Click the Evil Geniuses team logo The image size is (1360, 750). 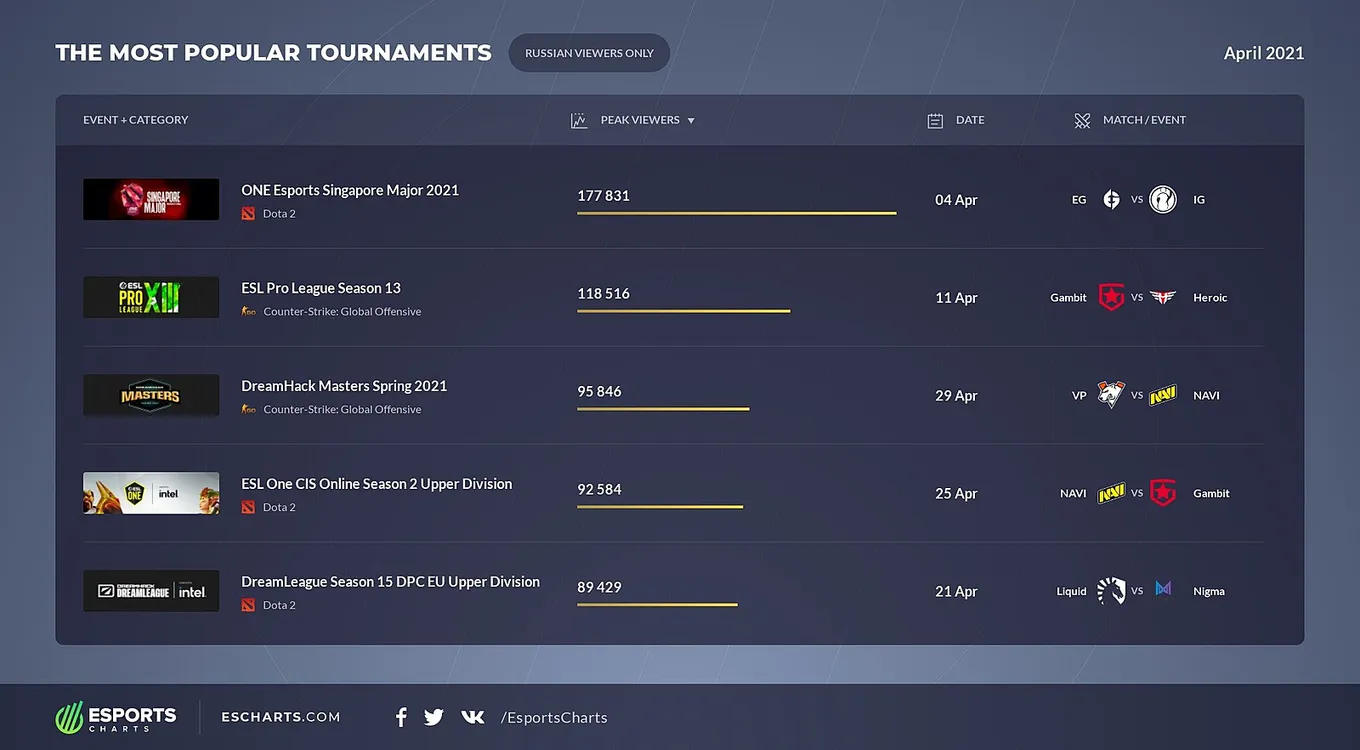tap(1111, 200)
